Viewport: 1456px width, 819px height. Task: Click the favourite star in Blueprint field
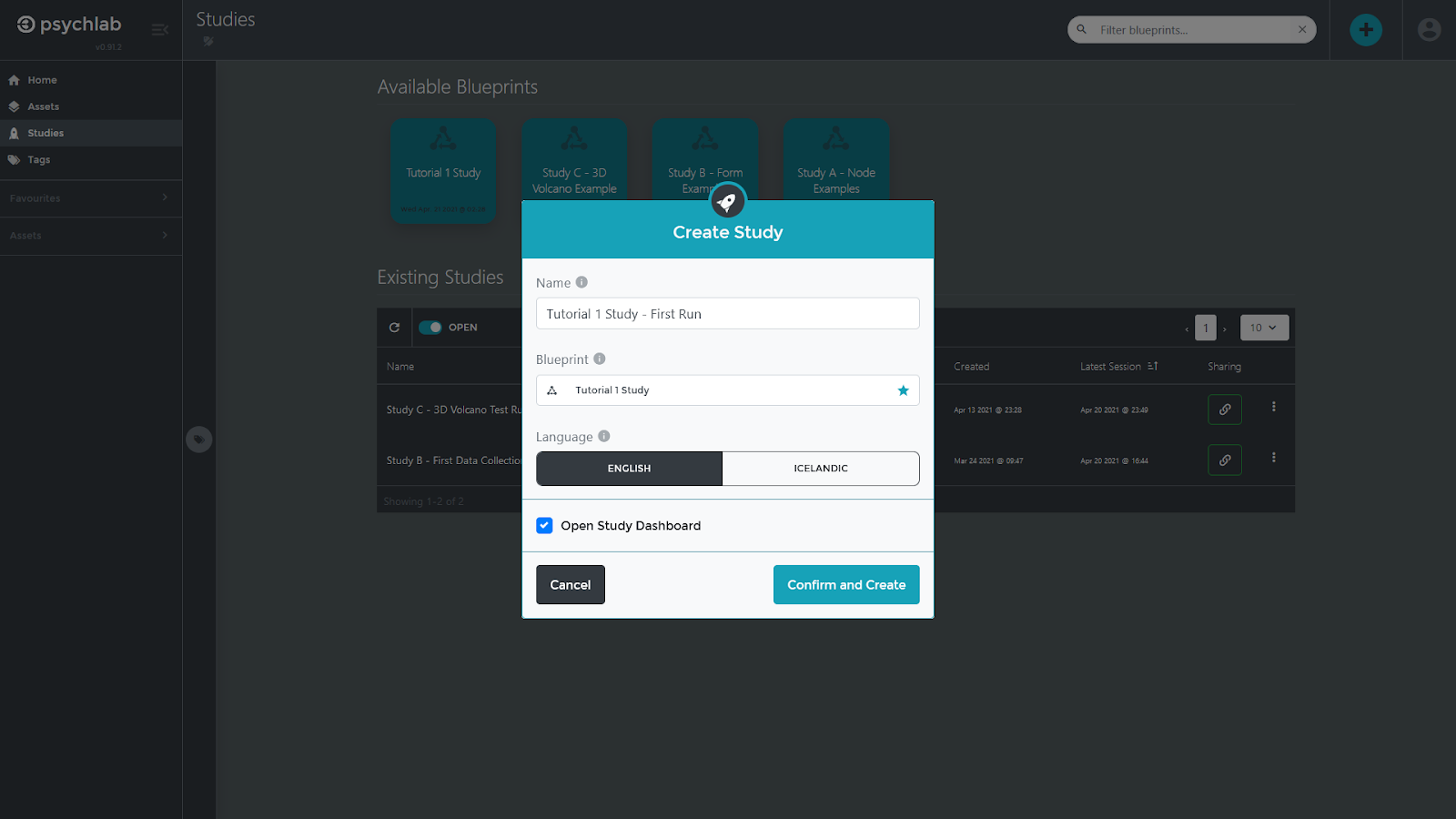click(903, 390)
